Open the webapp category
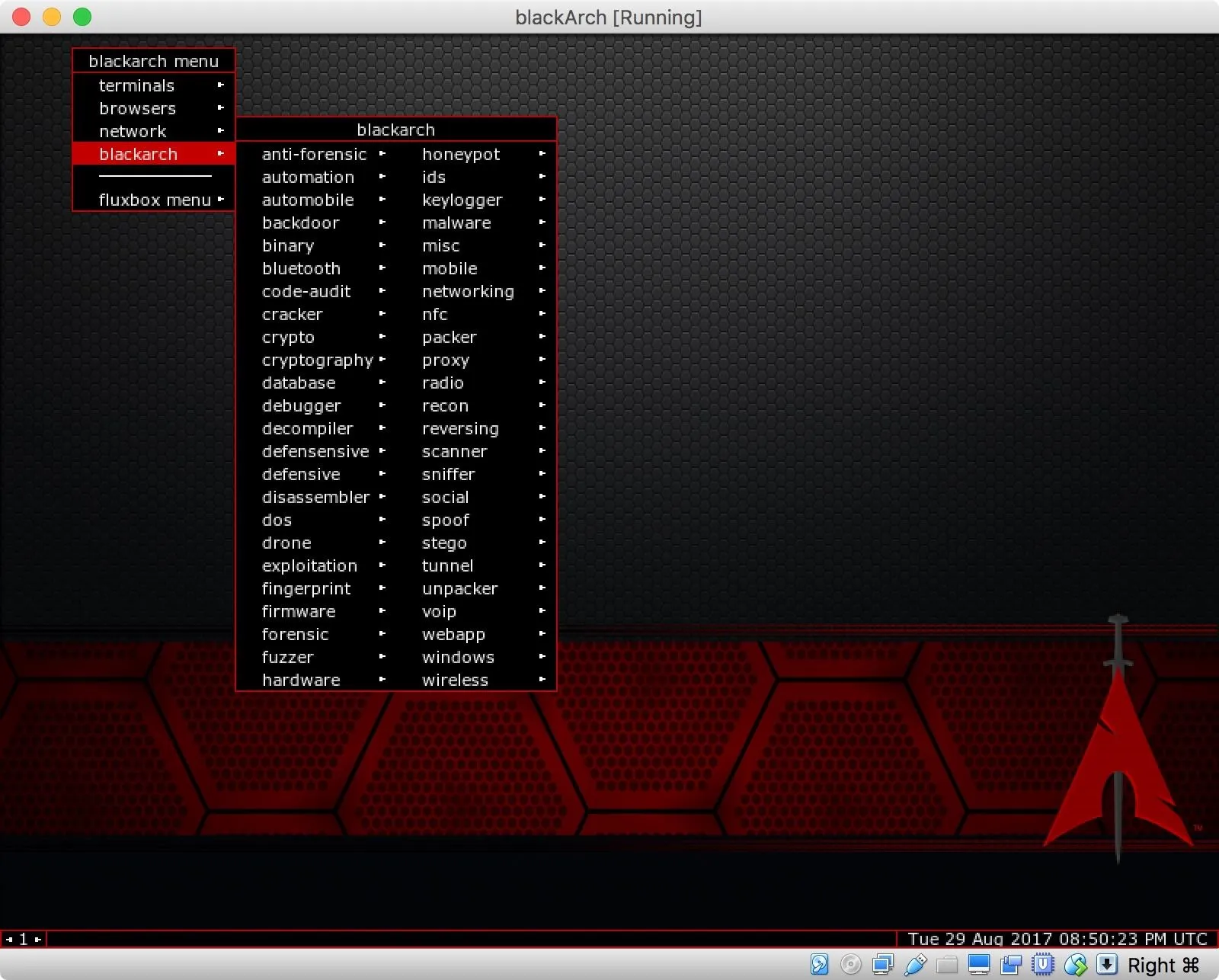Screen dimensions: 1219x980 [476, 634]
